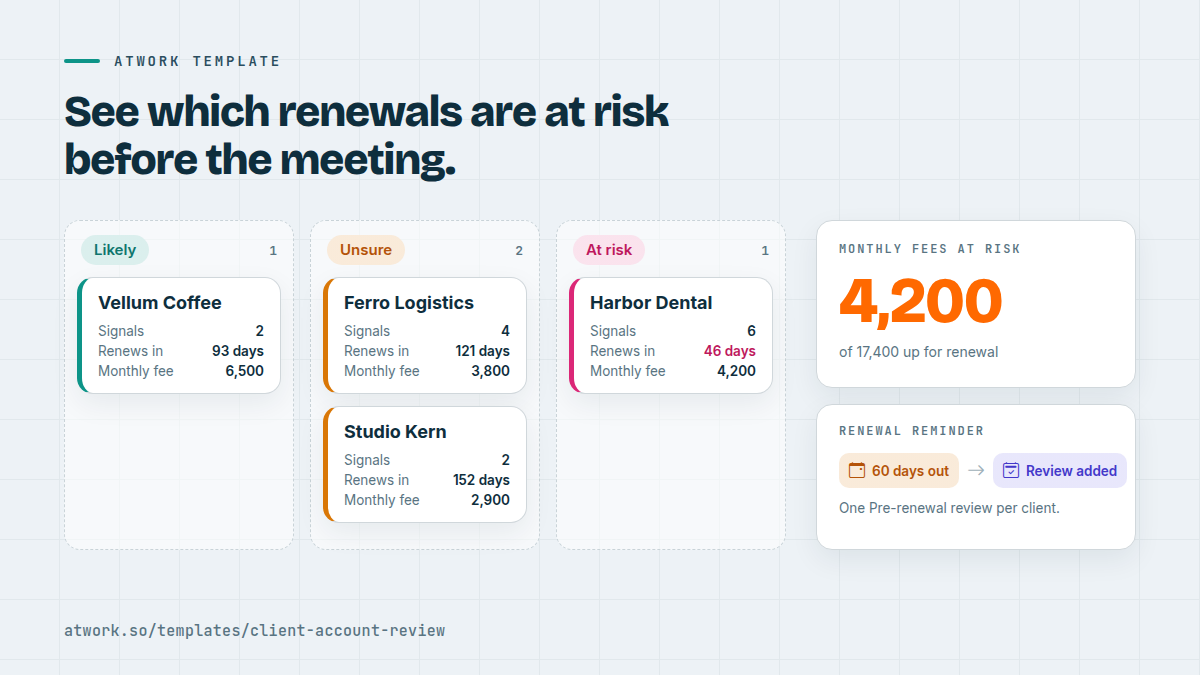Click the 121 days value on Ferro Logistics
Viewport: 1200px width, 675px height.
(x=483, y=351)
